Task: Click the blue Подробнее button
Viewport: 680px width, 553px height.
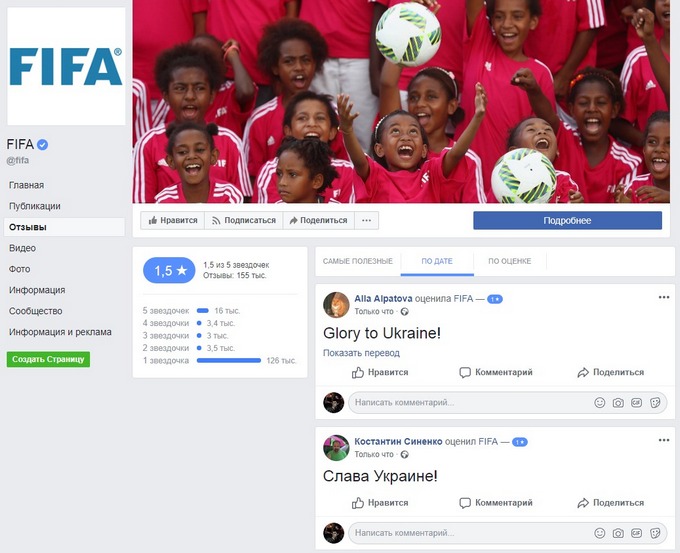Action: [567, 220]
